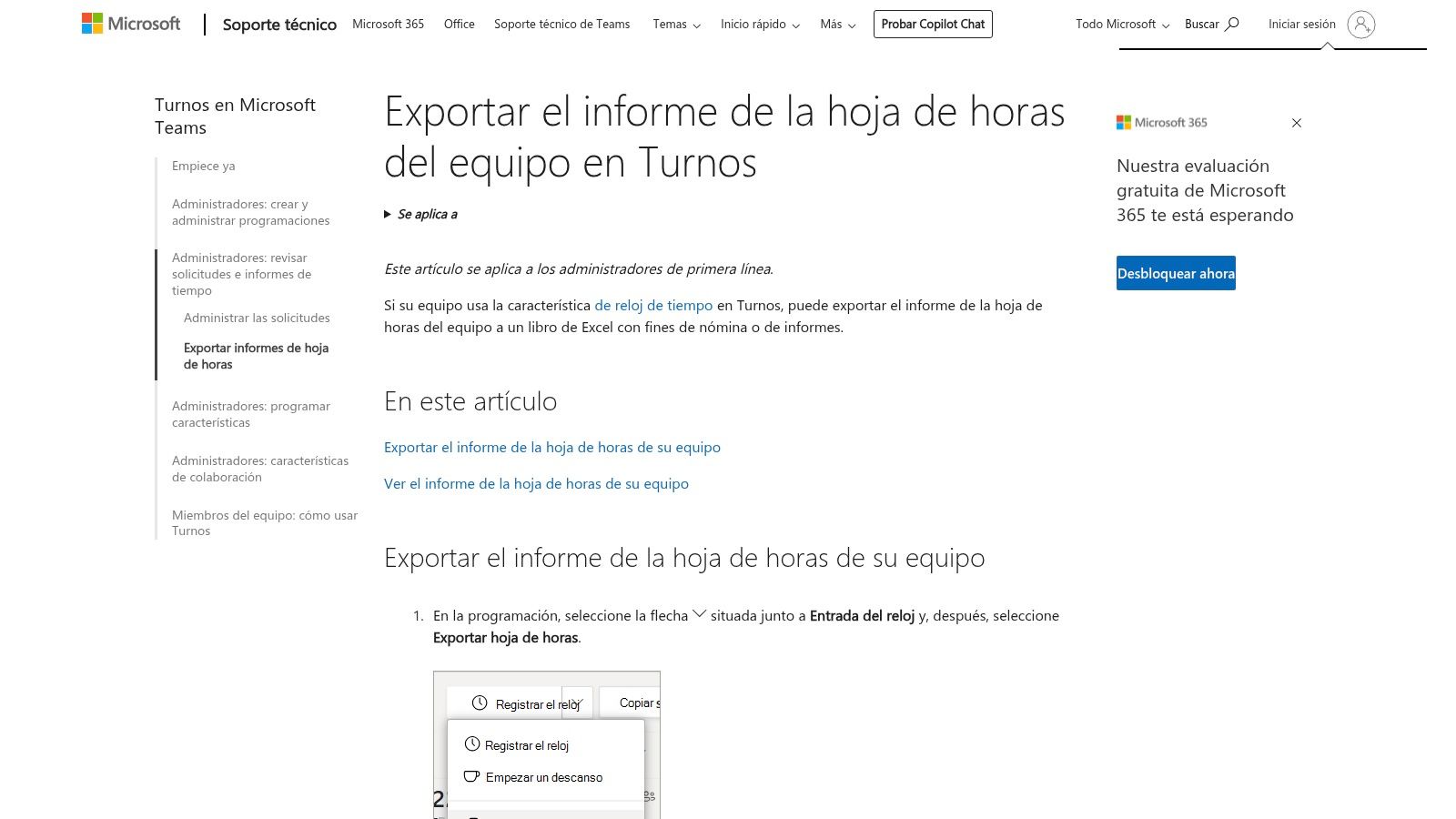This screenshot has height=819, width=1456.
Task: Open the Microsoft 365 menu item
Action: click(389, 24)
